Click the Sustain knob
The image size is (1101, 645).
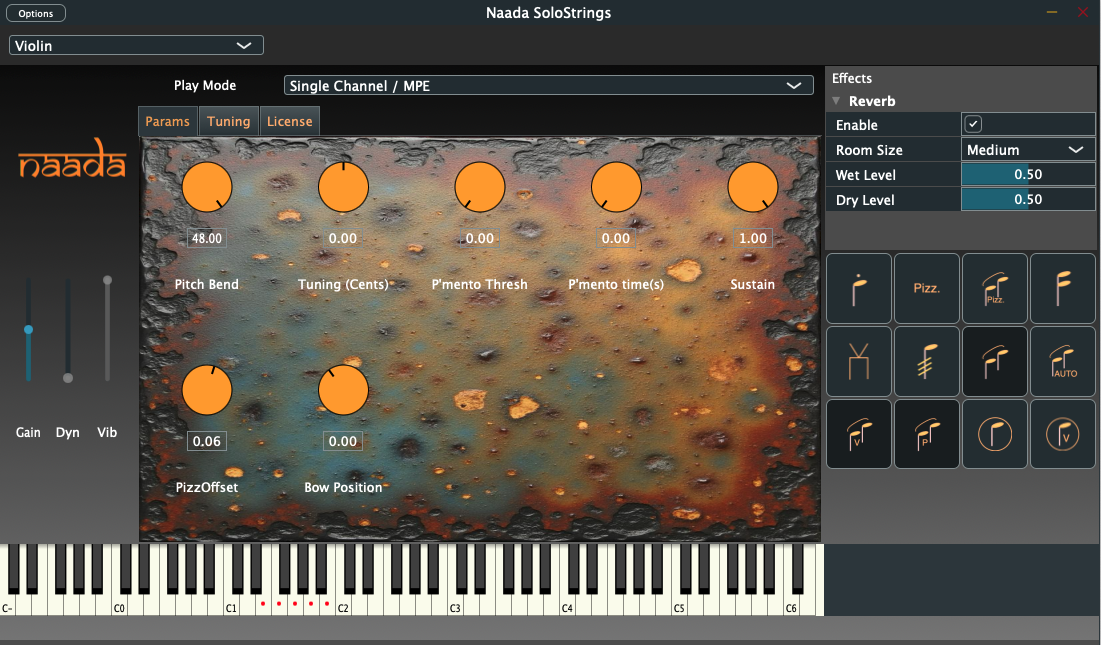pyautogui.click(x=753, y=187)
